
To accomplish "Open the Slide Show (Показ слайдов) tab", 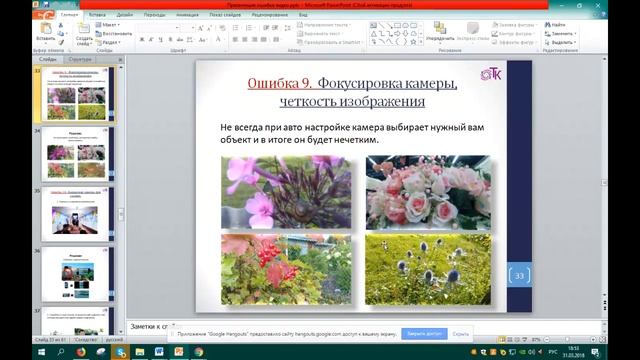I will tap(225, 15).
